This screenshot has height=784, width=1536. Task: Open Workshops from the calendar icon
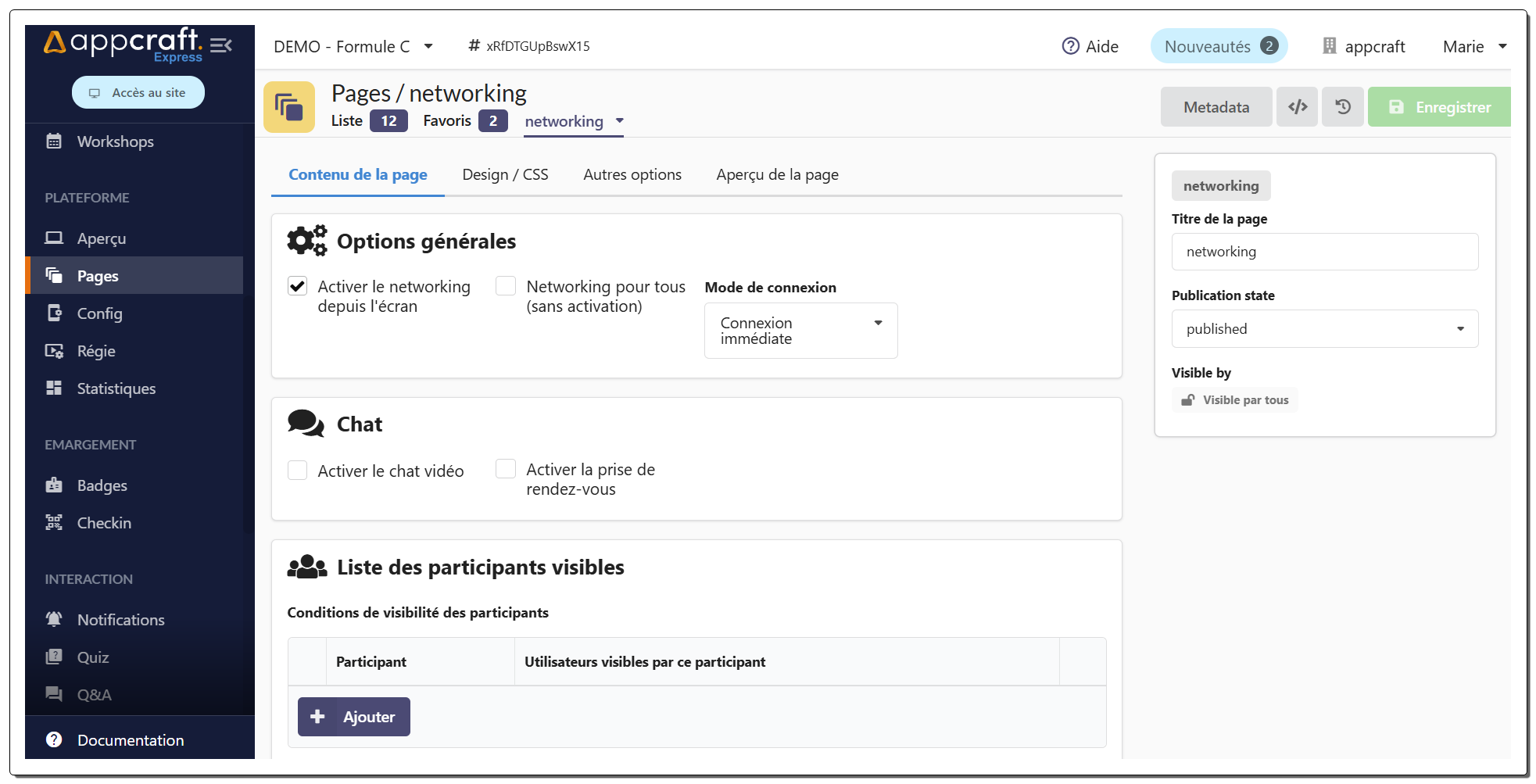(54, 141)
